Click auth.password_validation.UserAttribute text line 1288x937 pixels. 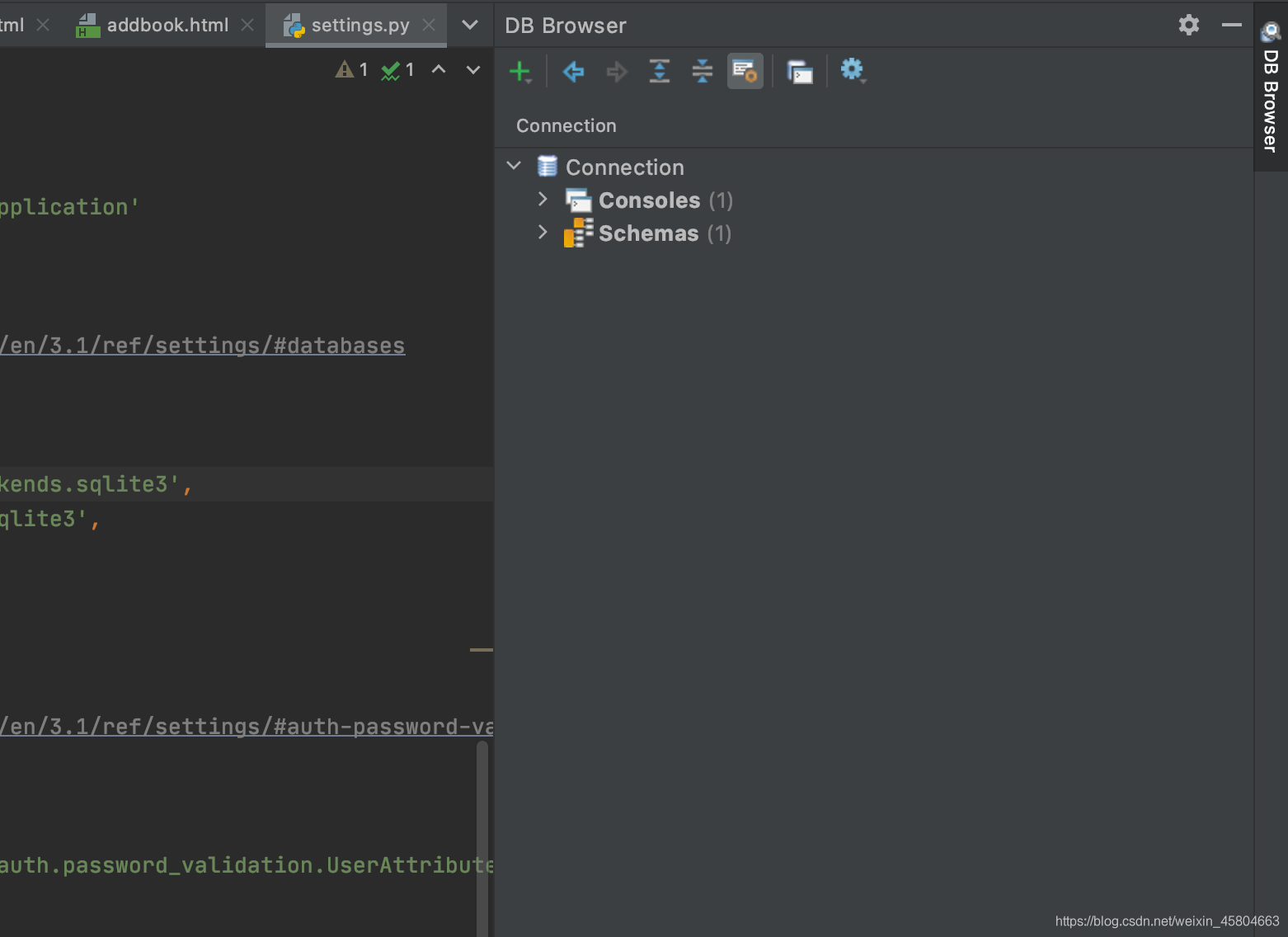point(247,865)
